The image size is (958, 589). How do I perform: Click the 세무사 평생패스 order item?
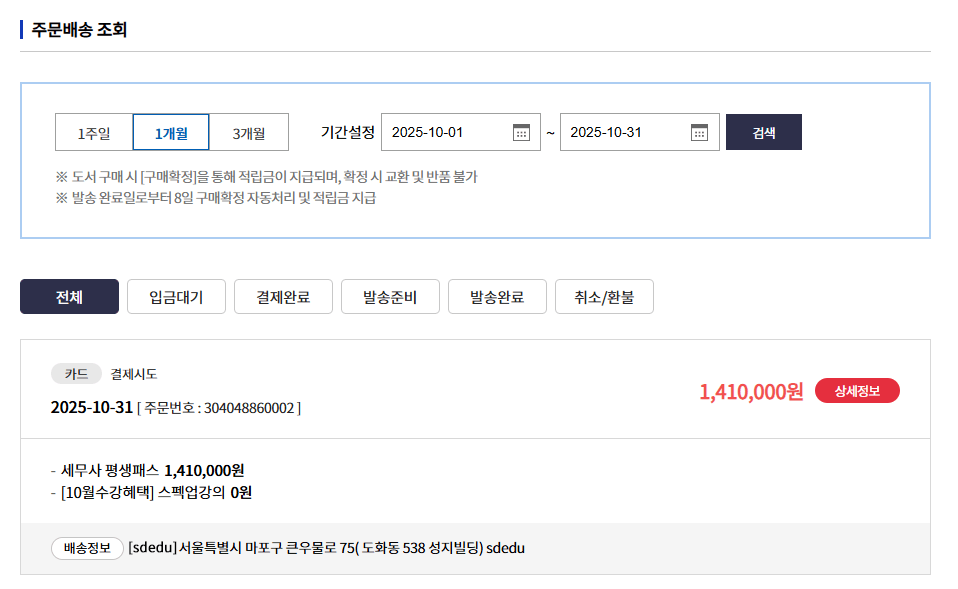pyautogui.click(x=152, y=470)
